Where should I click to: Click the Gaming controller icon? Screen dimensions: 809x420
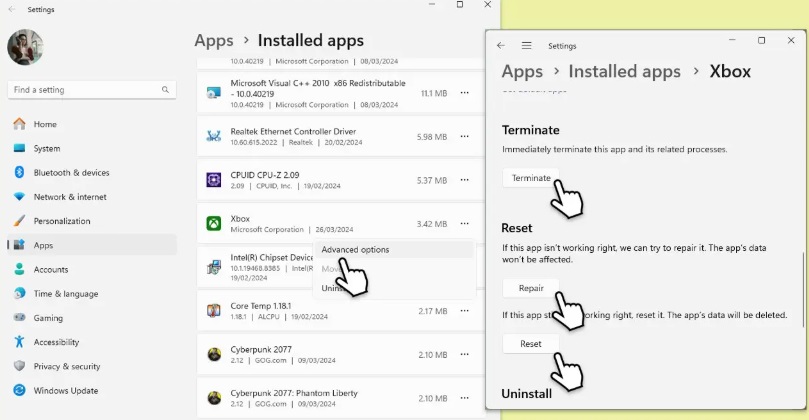click(x=19, y=317)
